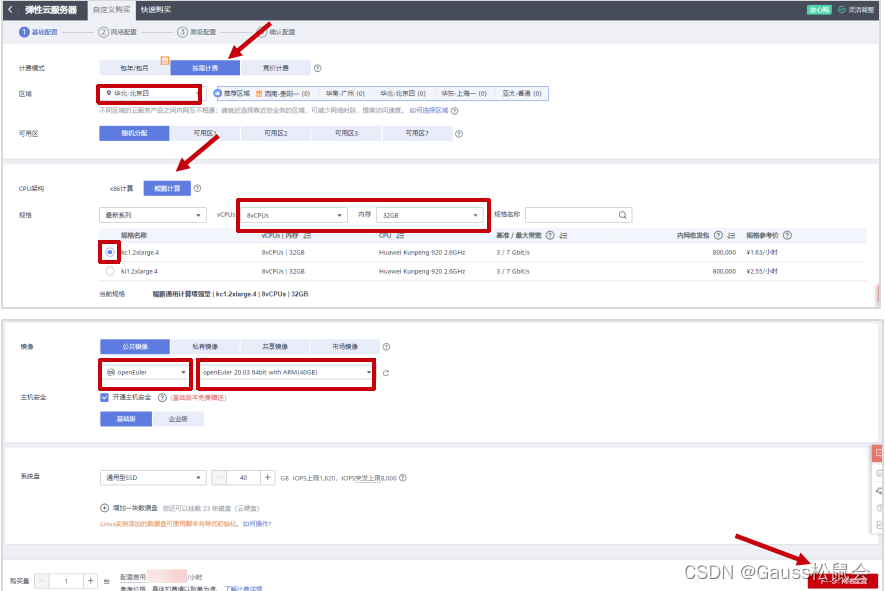Choose recommended region 华东-上海一 (0)

464,93
